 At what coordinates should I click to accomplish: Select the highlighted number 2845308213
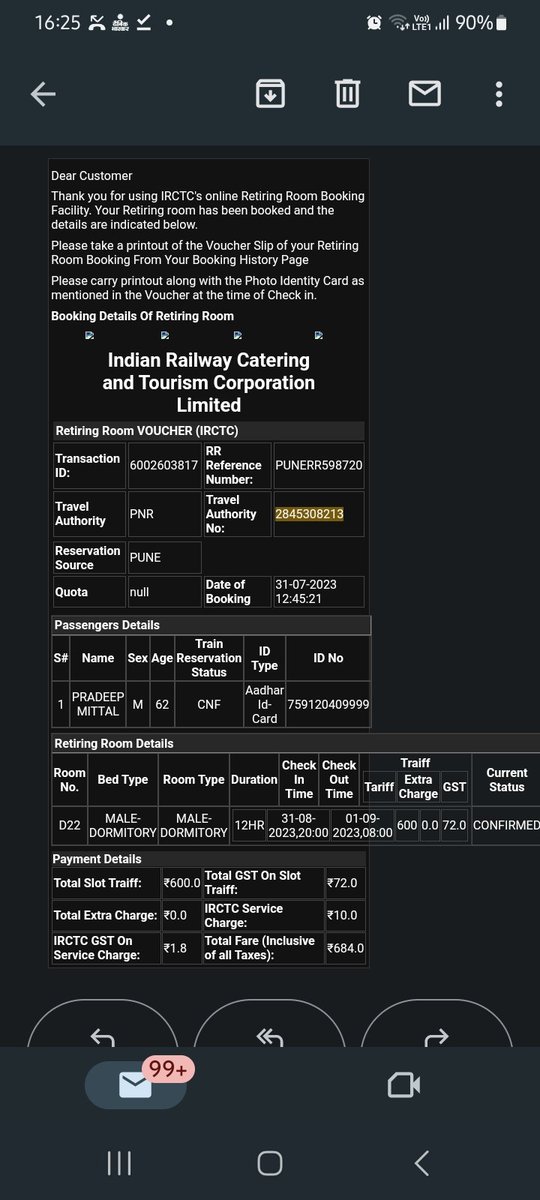pos(309,514)
